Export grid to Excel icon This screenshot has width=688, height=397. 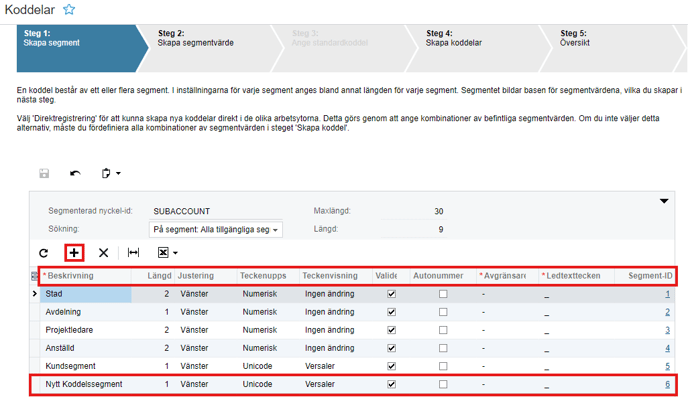163,252
